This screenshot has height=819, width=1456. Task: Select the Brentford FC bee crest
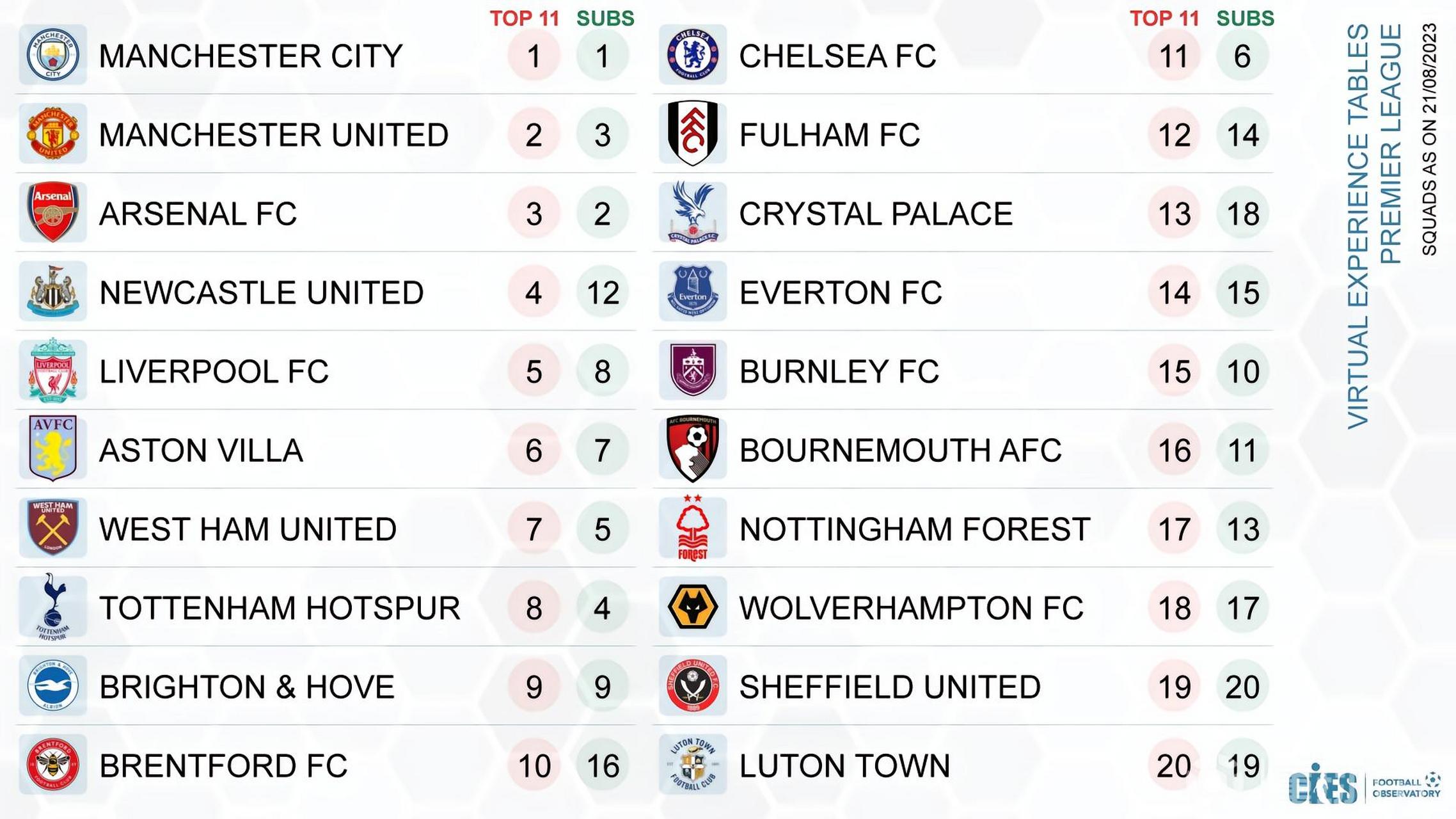53,765
